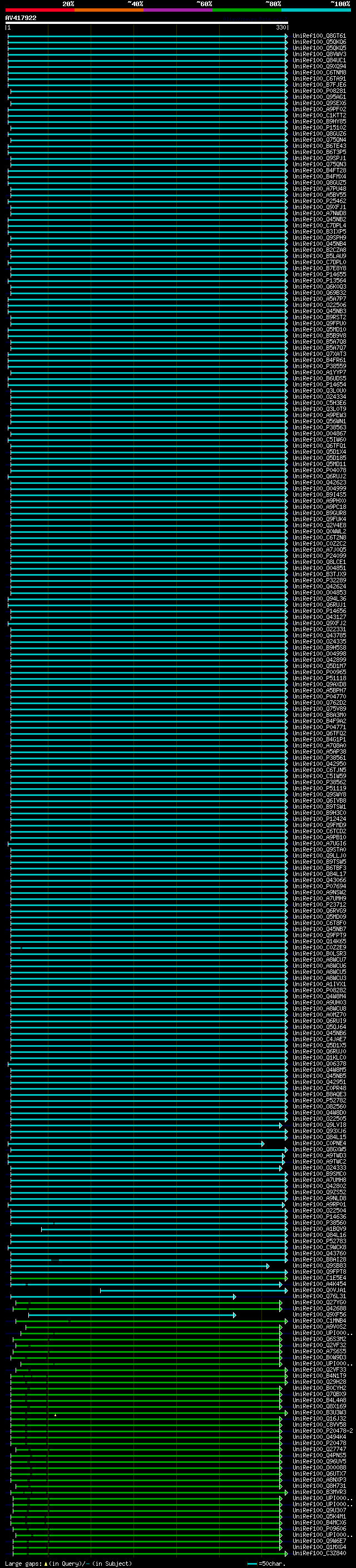Click hit label UniRef100_P14655

319,275
